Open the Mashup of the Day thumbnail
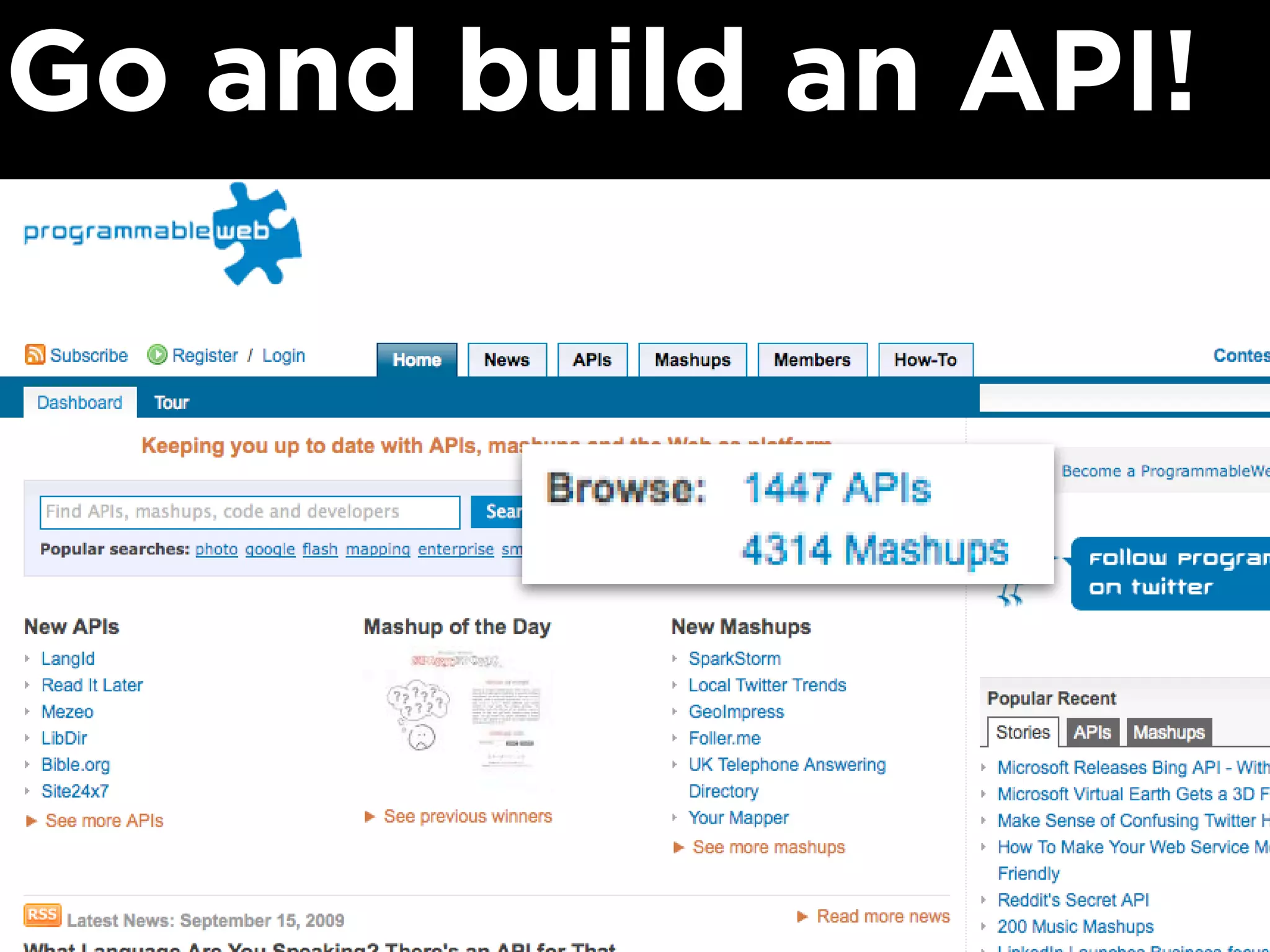Image resolution: width=1270 pixels, height=952 pixels. [x=459, y=710]
